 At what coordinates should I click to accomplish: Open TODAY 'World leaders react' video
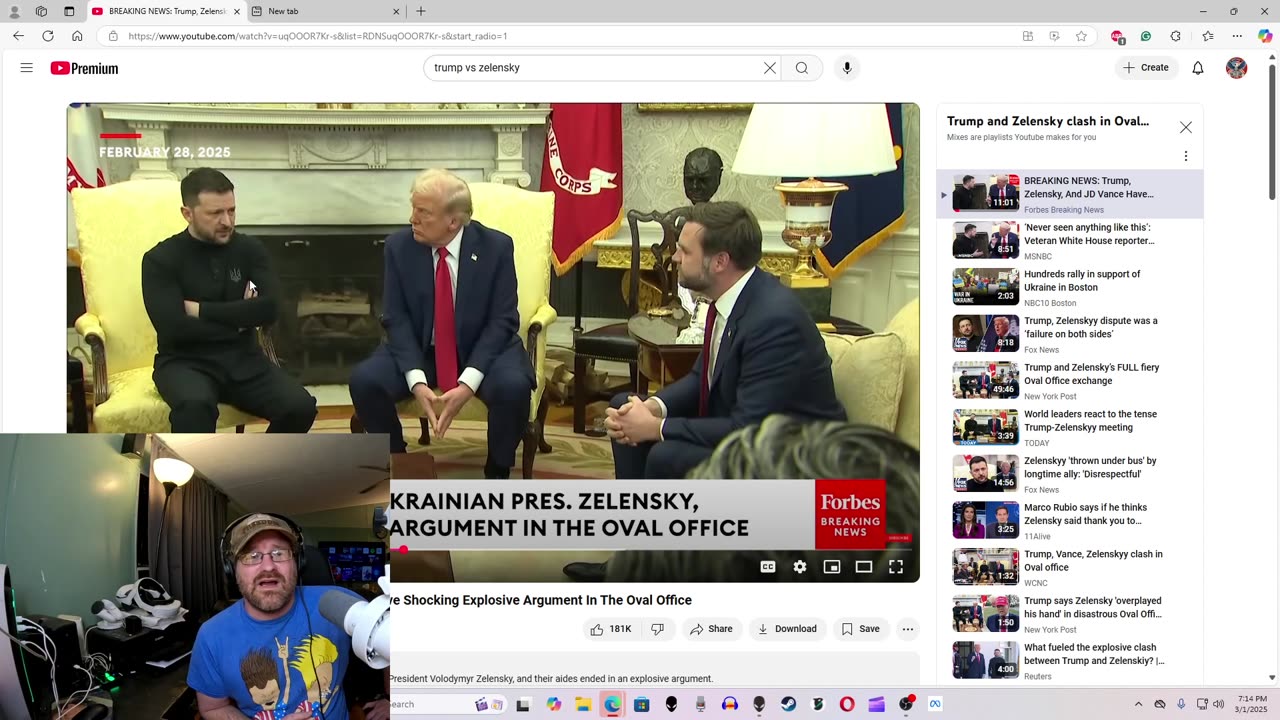1070,428
